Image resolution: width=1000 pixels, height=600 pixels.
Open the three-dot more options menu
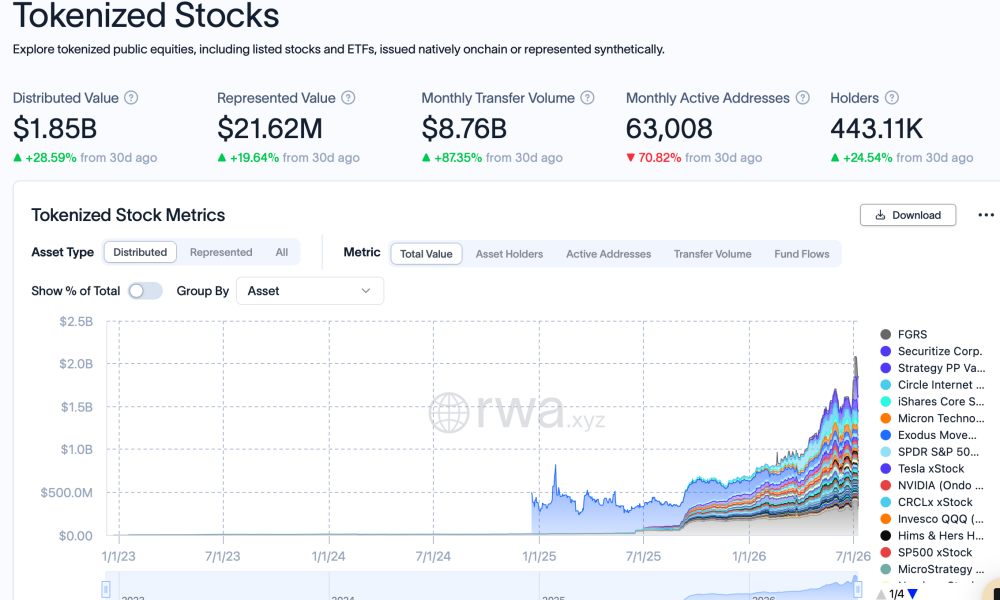[x=985, y=215]
